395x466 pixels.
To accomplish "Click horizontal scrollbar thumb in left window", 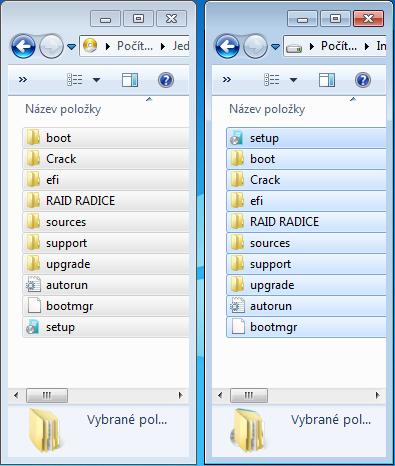I will [x=47, y=395].
